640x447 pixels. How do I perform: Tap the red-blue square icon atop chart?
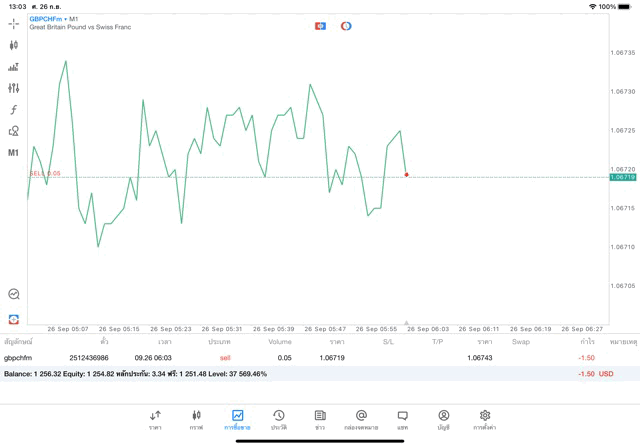pyautogui.click(x=320, y=25)
